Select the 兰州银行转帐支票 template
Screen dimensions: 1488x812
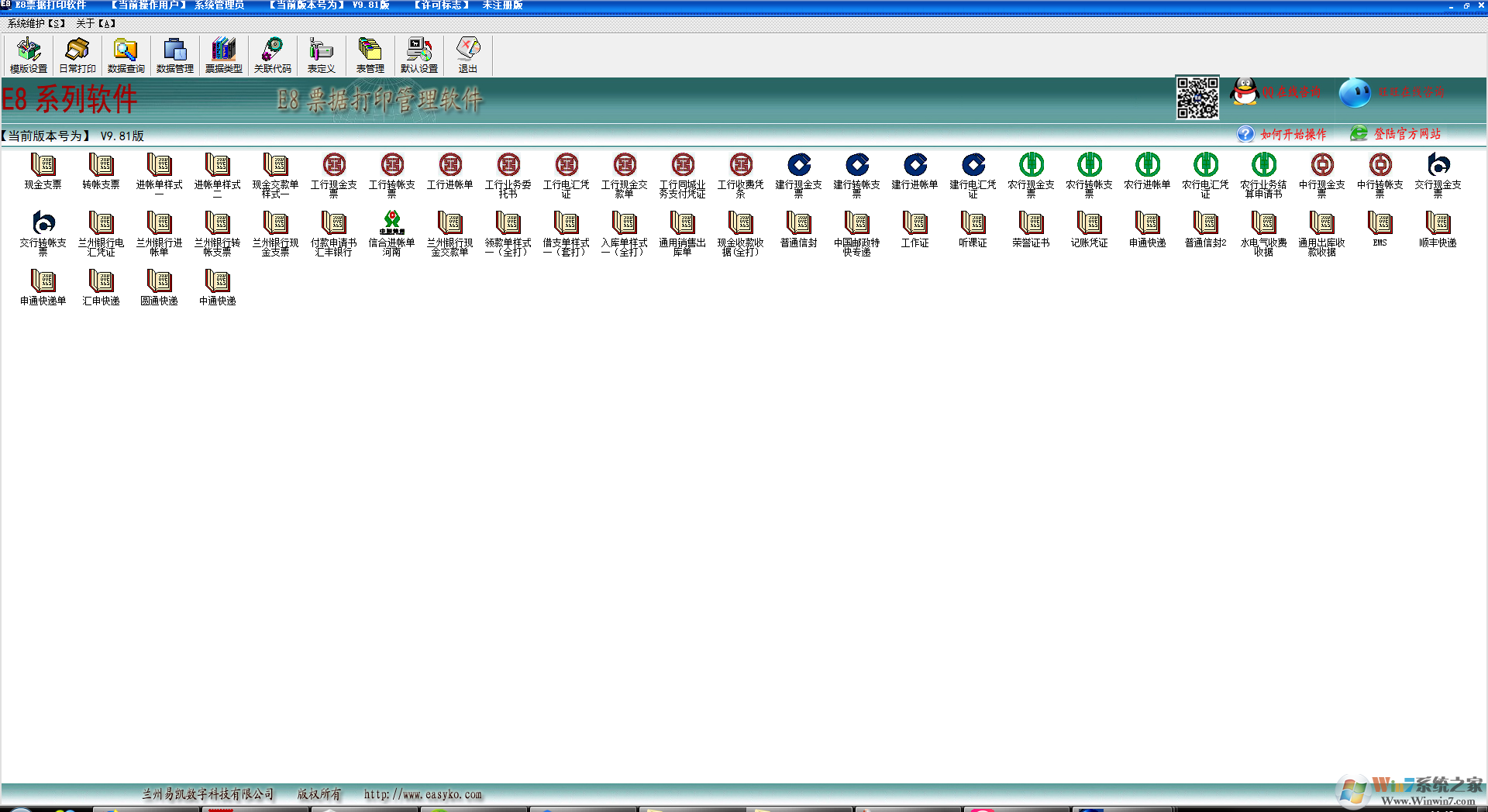218,233
